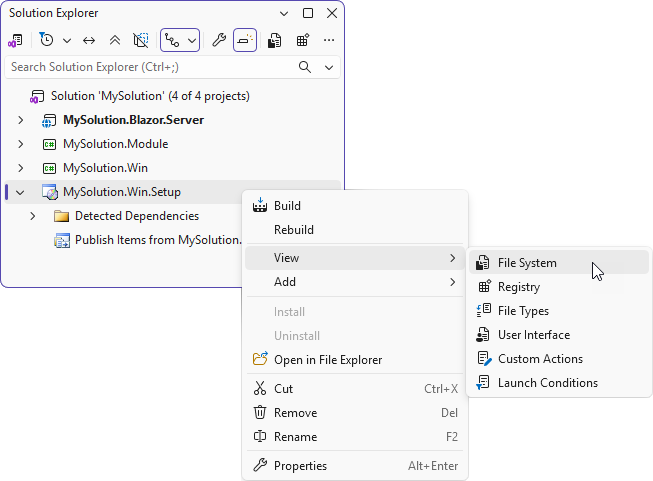Expand the MySolution.Module project node
The image size is (653, 481).
tap(20, 144)
